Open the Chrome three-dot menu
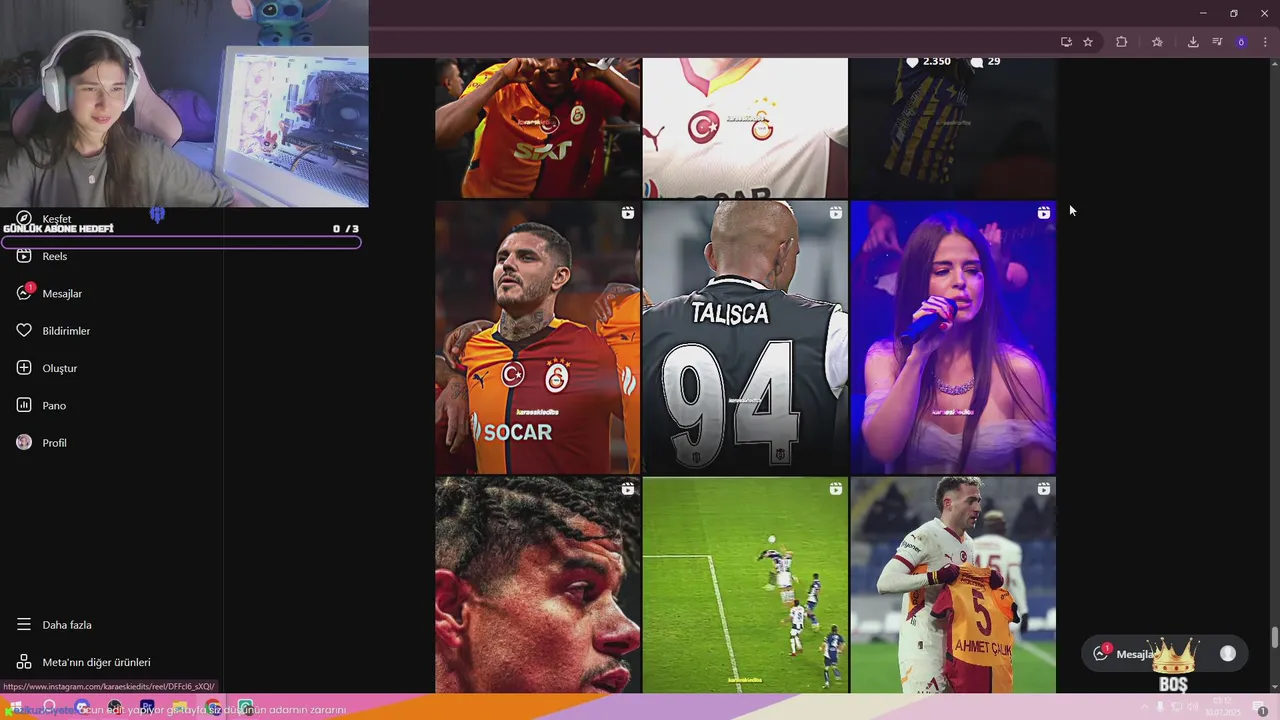The height and width of the screenshot is (720, 1280). coord(1265,42)
